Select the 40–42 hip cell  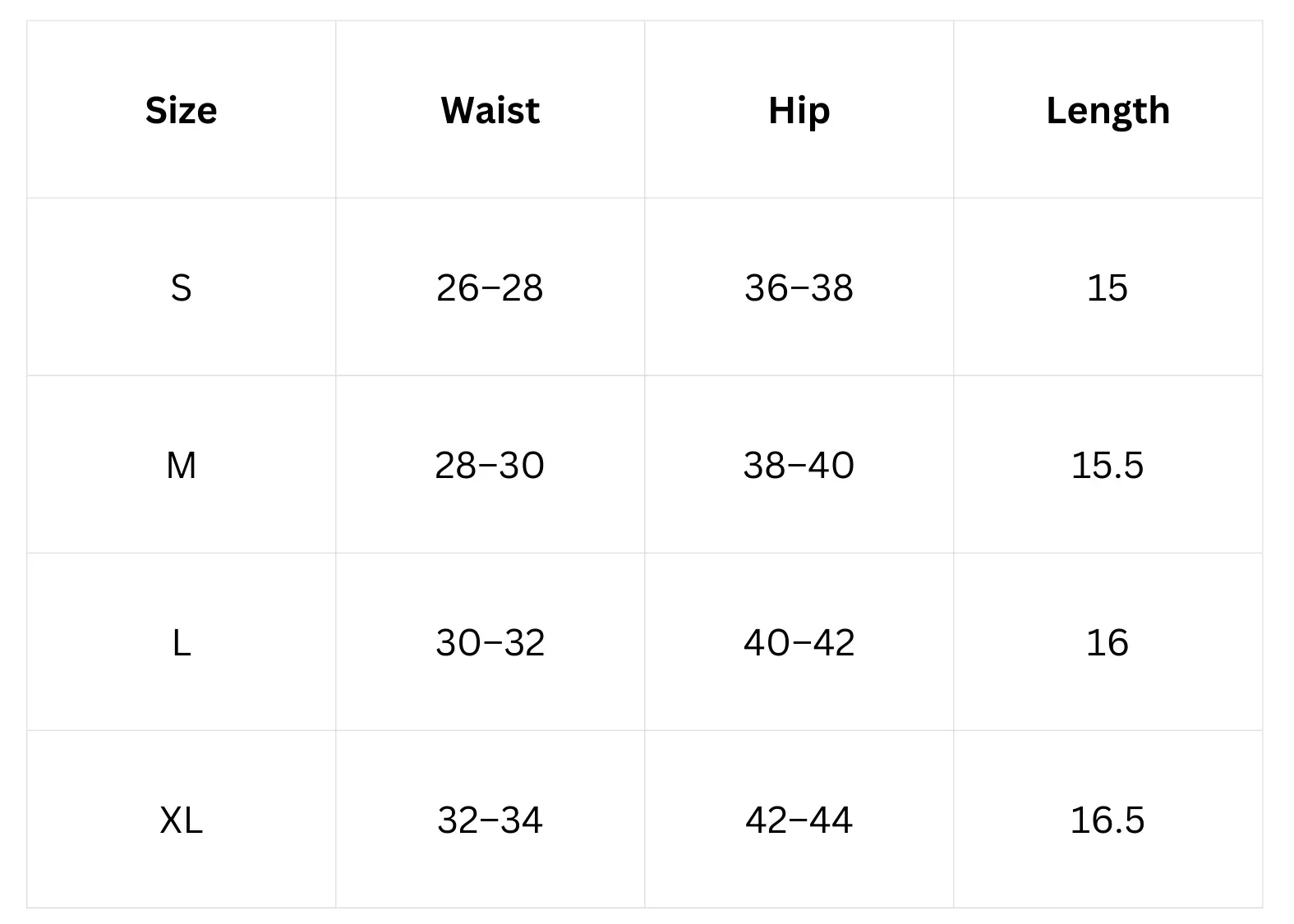(x=799, y=642)
